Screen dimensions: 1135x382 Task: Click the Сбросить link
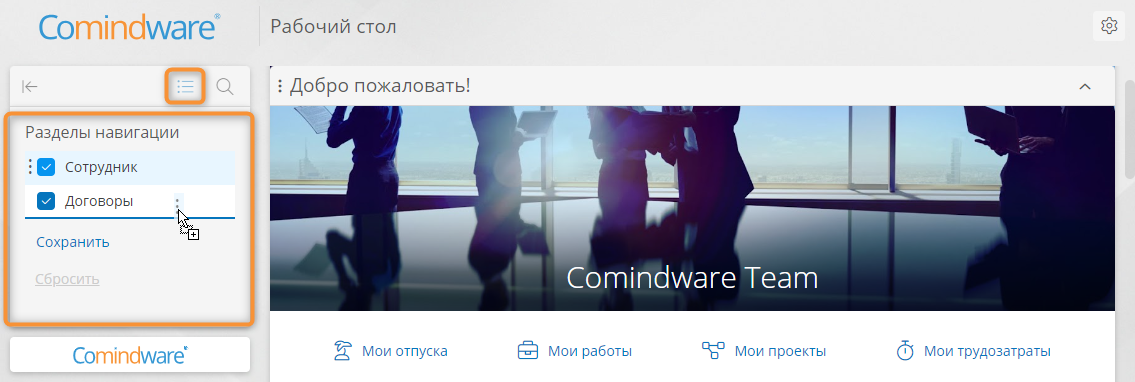(x=67, y=279)
